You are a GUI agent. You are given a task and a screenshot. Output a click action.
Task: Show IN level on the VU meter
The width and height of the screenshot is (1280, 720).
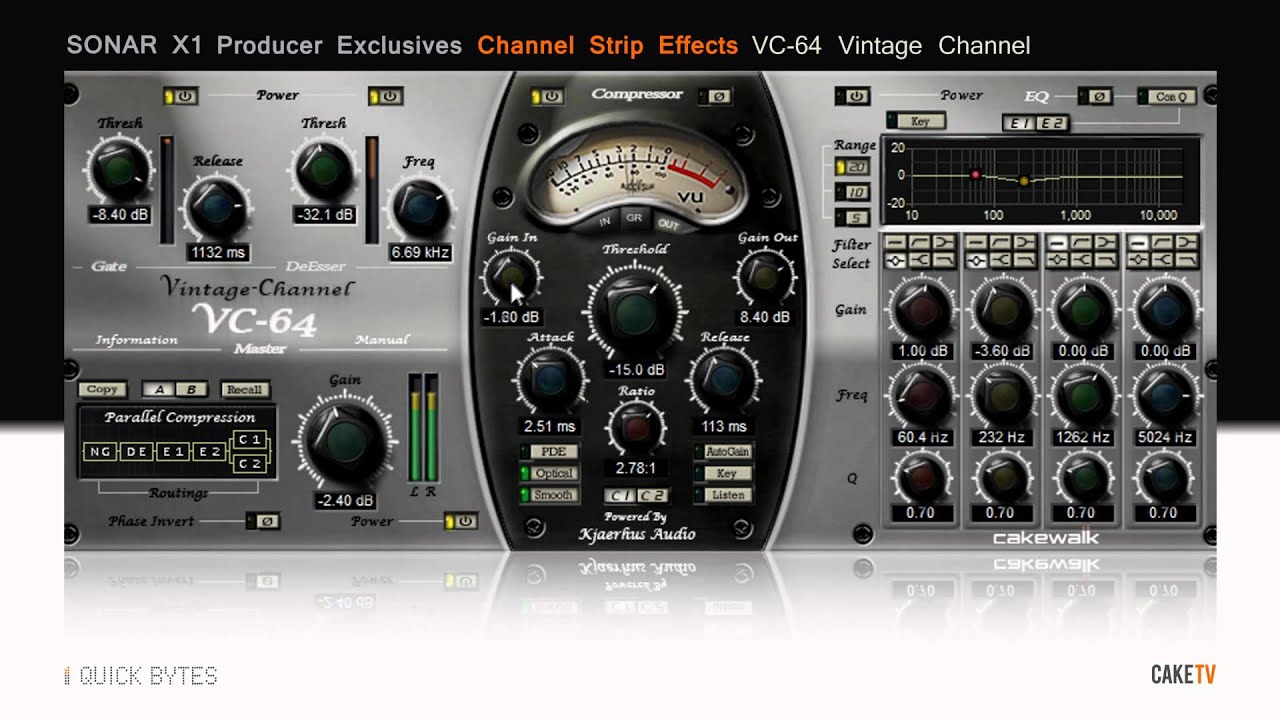[605, 220]
